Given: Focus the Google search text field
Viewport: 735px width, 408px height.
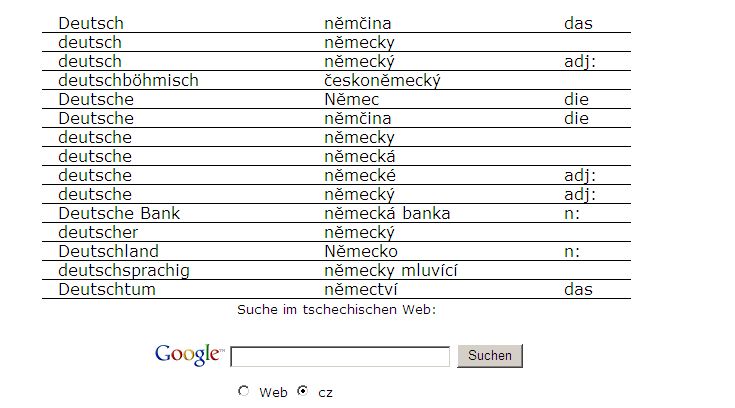Looking at the screenshot, I should [340, 356].
